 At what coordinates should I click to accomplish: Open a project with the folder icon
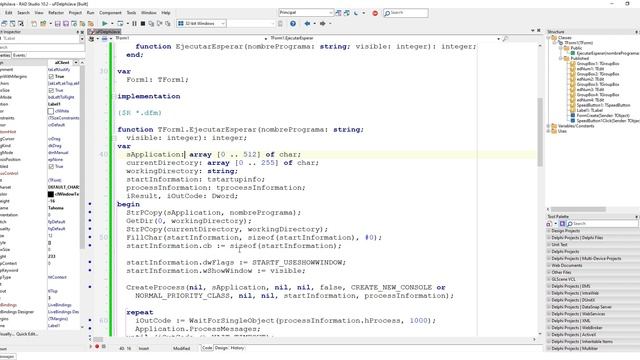click(x=43, y=24)
